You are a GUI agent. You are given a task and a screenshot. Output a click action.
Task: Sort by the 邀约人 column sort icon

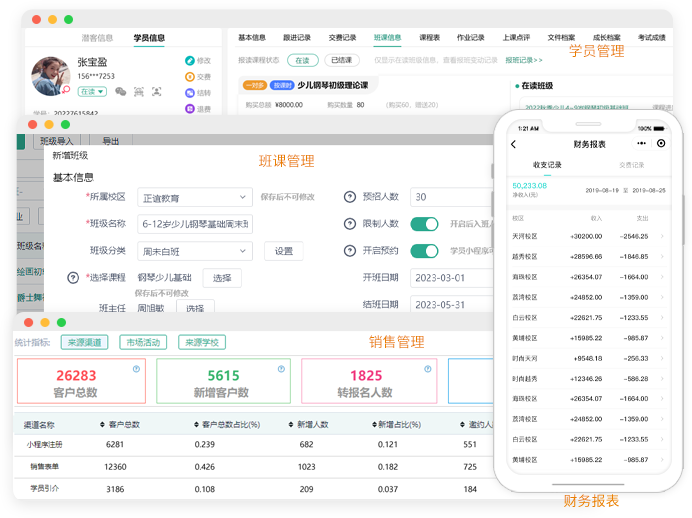tap(462, 424)
